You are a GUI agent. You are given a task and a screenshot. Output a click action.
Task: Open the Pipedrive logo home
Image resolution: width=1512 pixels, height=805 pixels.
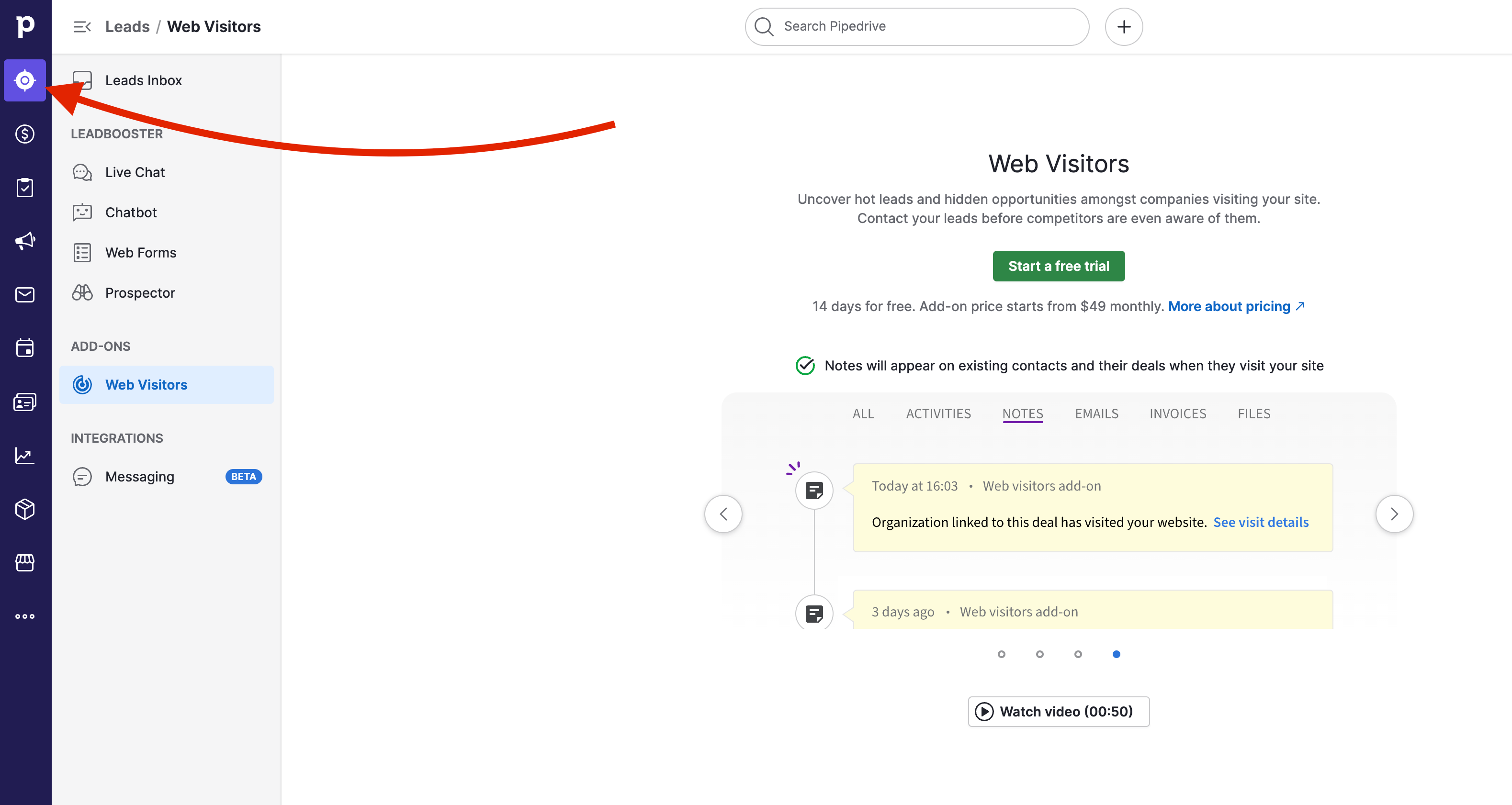coord(25,26)
